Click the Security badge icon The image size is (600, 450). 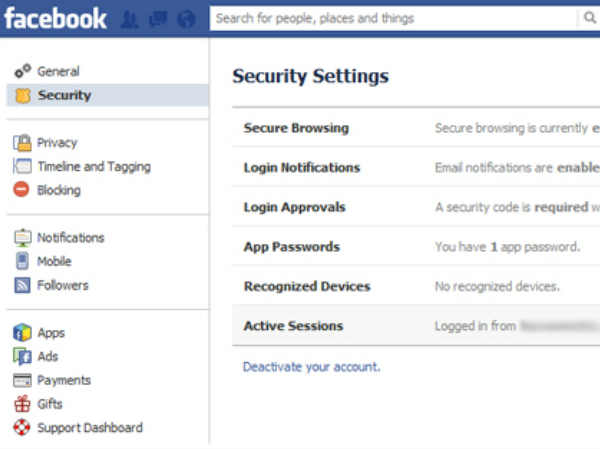point(22,96)
